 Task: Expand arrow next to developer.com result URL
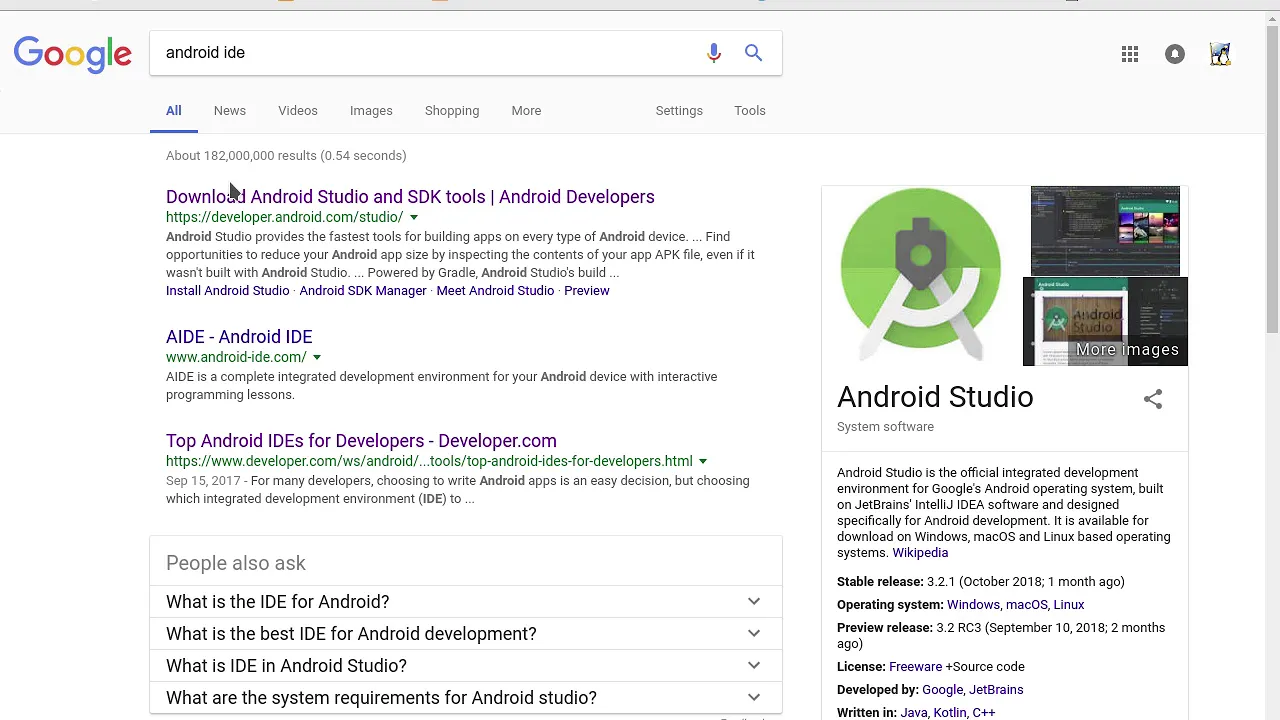[x=703, y=462]
